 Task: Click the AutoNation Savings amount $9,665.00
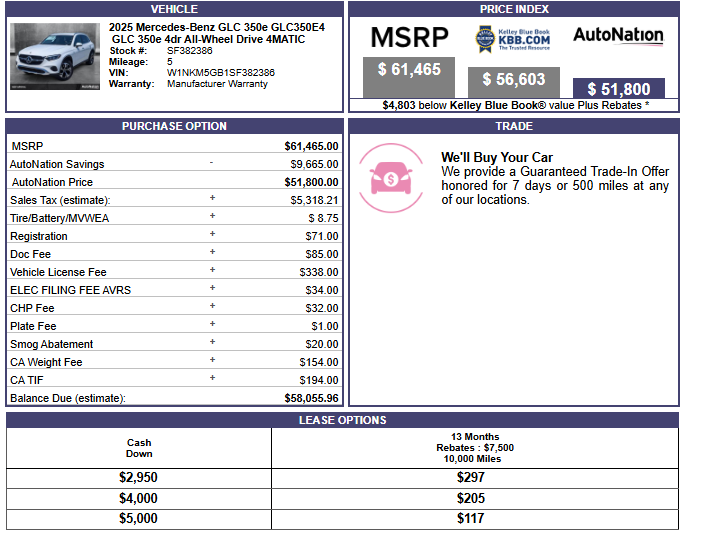pos(314,164)
